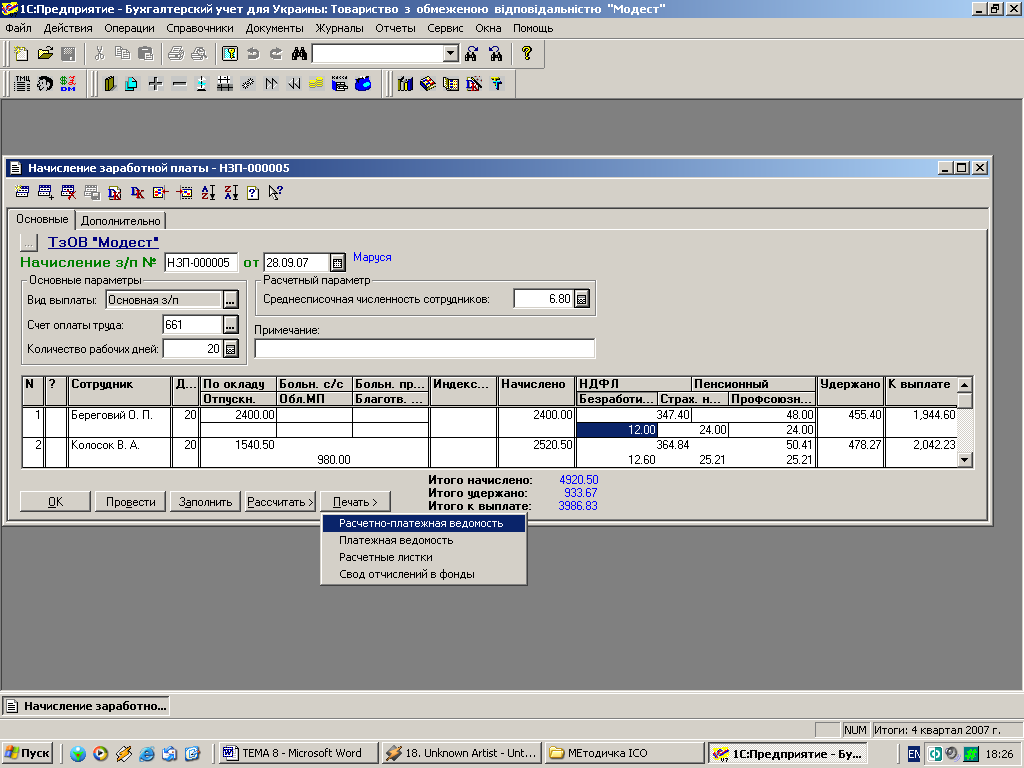The image size is (1024, 768).
Task: Click the Маруся user link
Action: coord(372,257)
